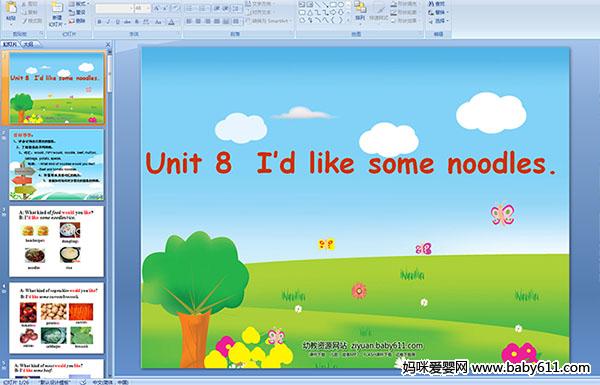Toggle Strikethrough formatting

[127, 22]
